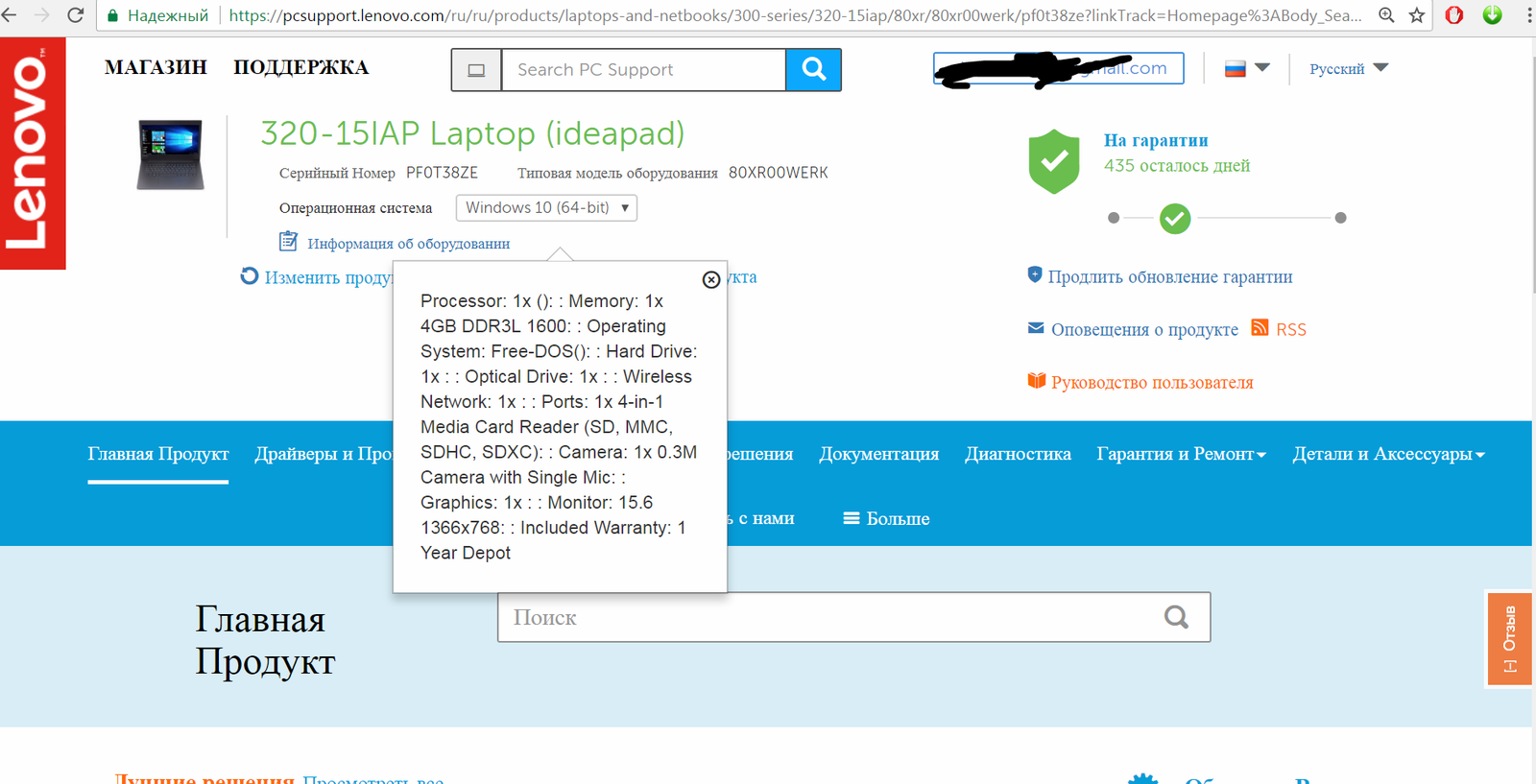Click Информация об оборудовании link
This screenshot has width=1536, height=784.
pyautogui.click(x=408, y=244)
